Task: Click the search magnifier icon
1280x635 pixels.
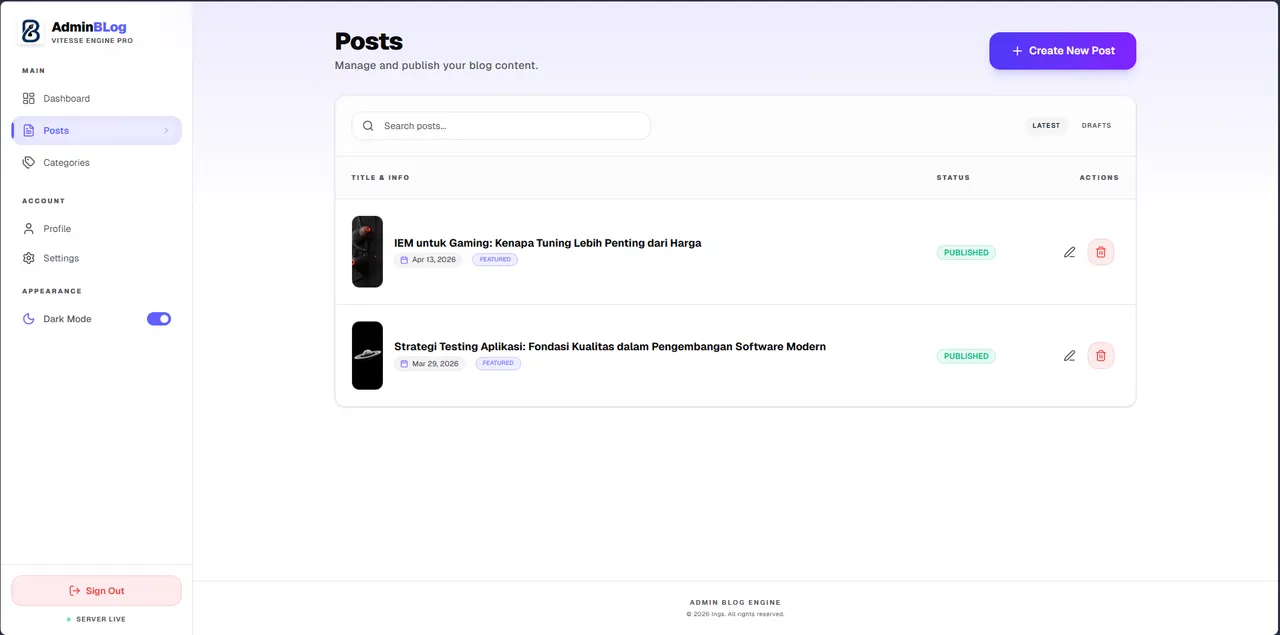Action: click(368, 126)
